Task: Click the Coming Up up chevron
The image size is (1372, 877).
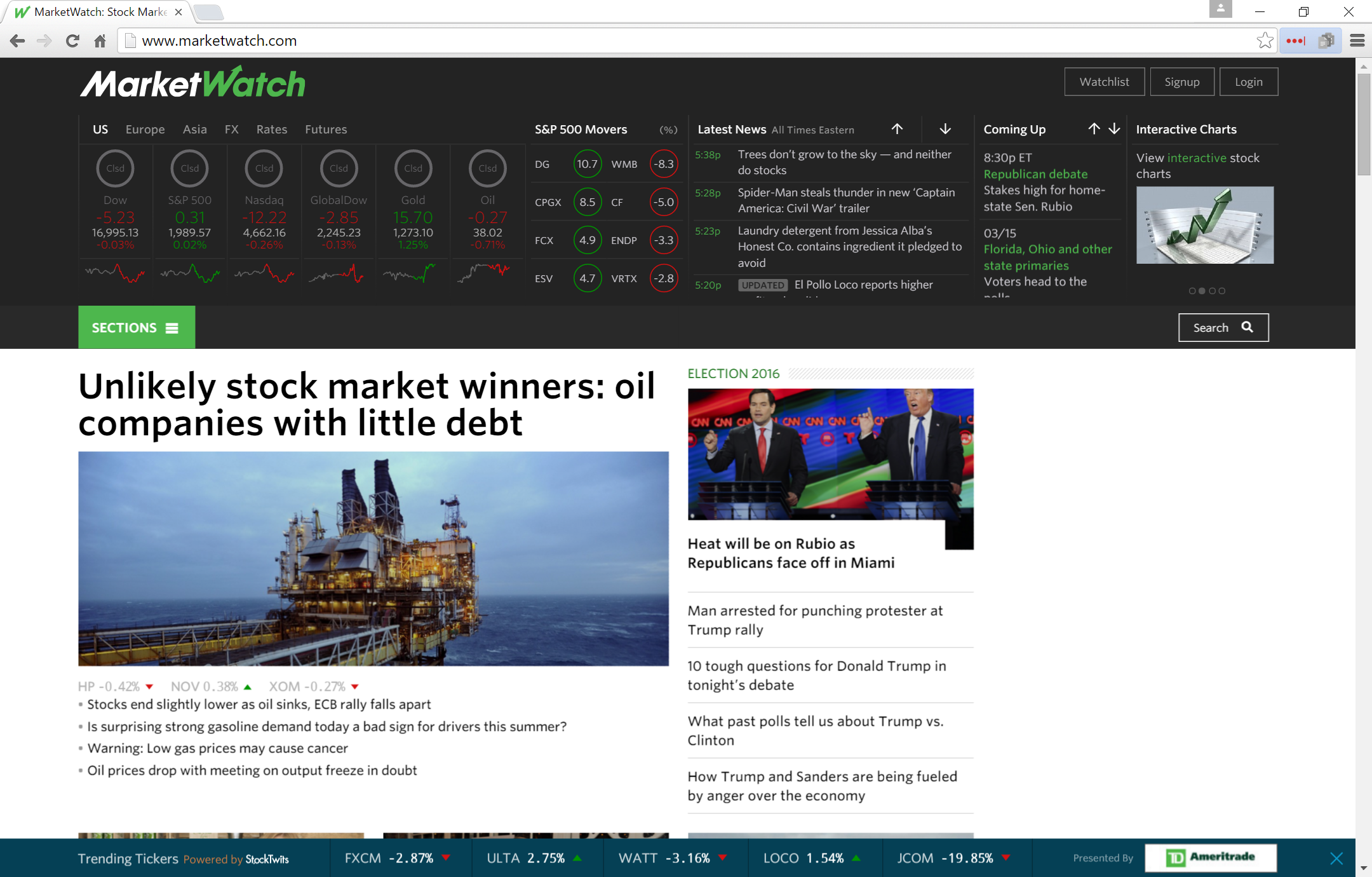Action: pyautogui.click(x=1094, y=128)
